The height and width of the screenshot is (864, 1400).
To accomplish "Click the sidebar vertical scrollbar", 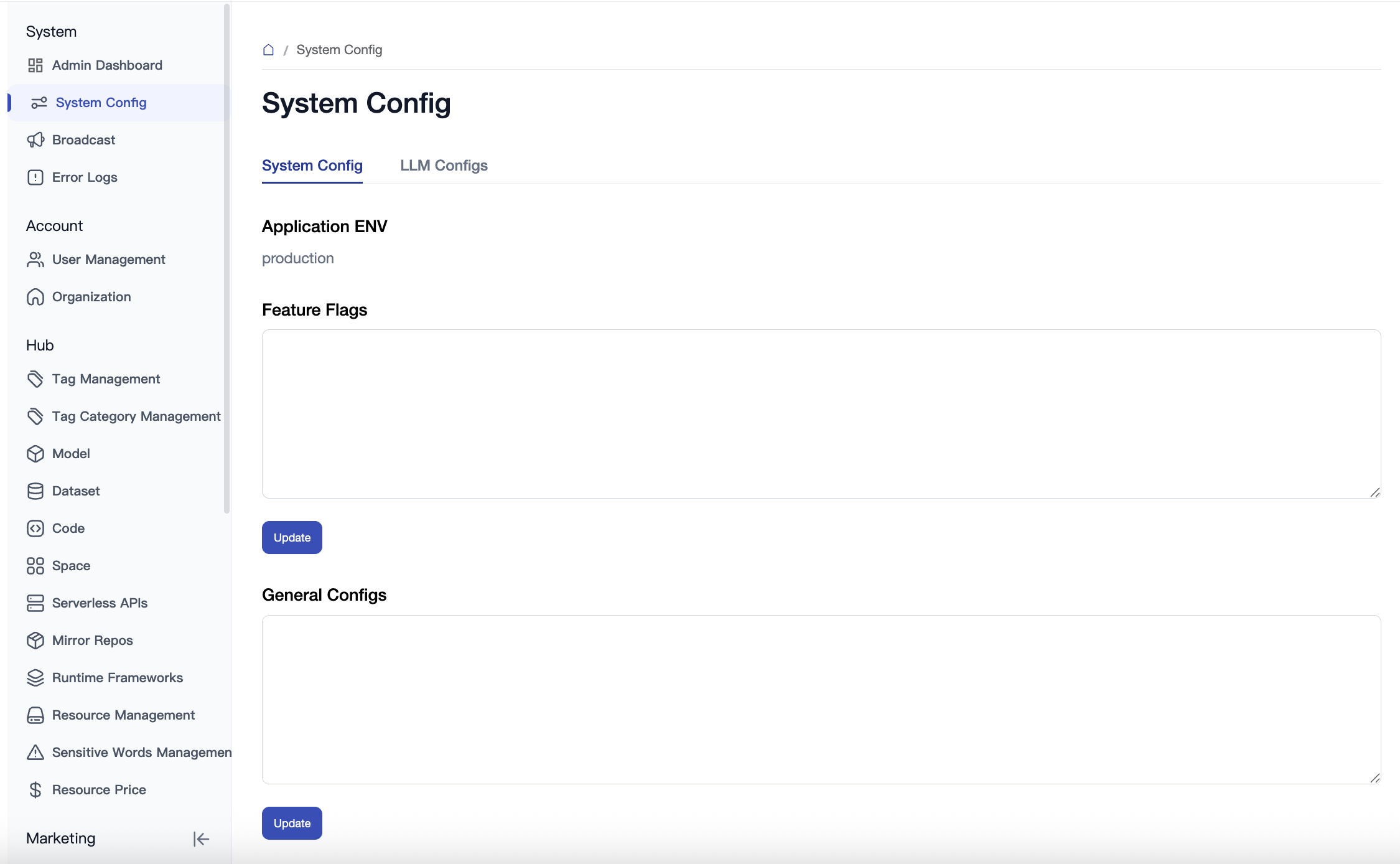I will click(x=226, y=258).
